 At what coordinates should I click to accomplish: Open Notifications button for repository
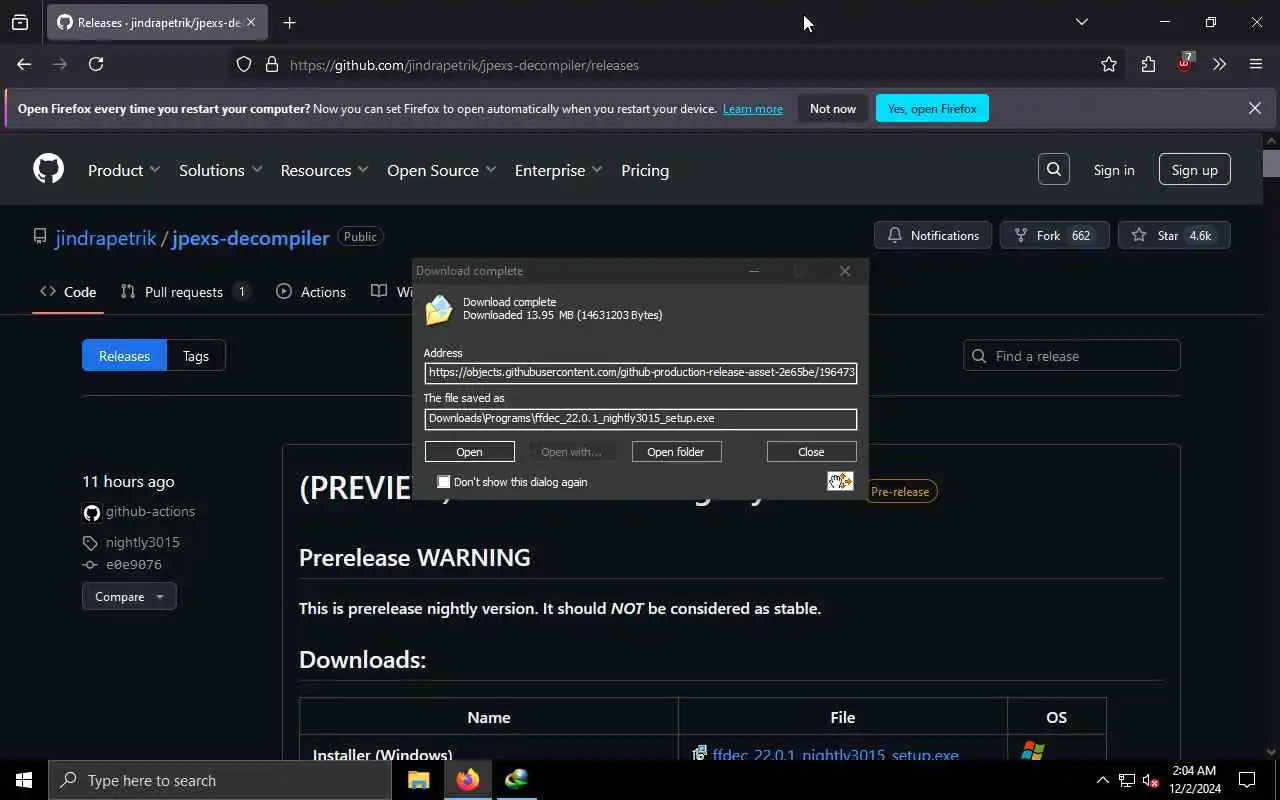click(x=933, y=235)
